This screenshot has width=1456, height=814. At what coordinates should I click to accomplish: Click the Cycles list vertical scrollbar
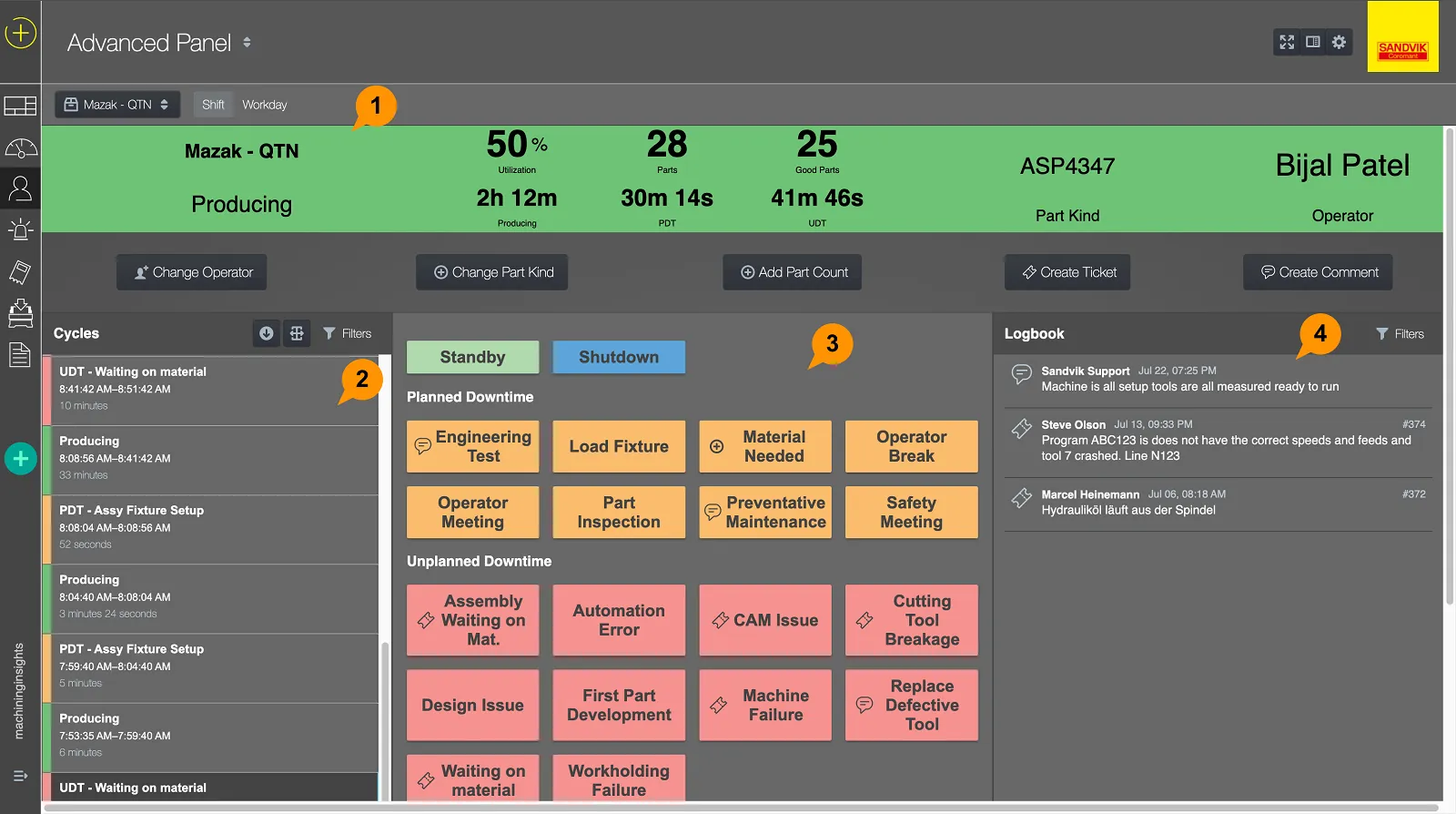point(385,719)
